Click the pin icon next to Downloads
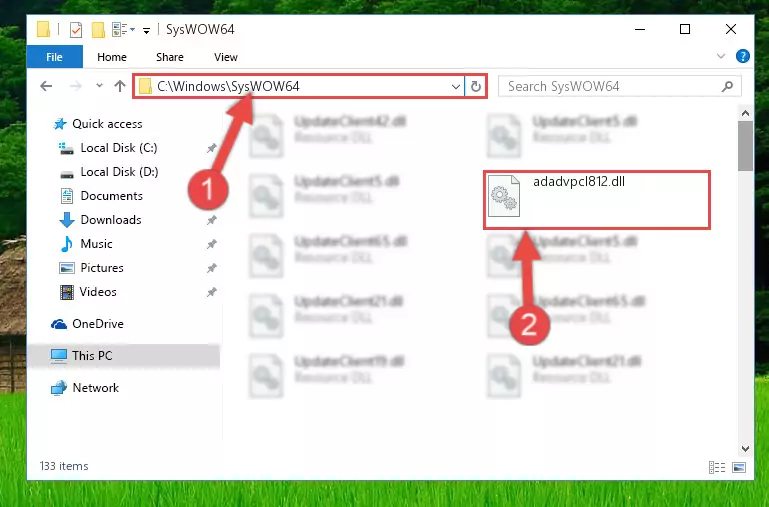 point(211,220)
